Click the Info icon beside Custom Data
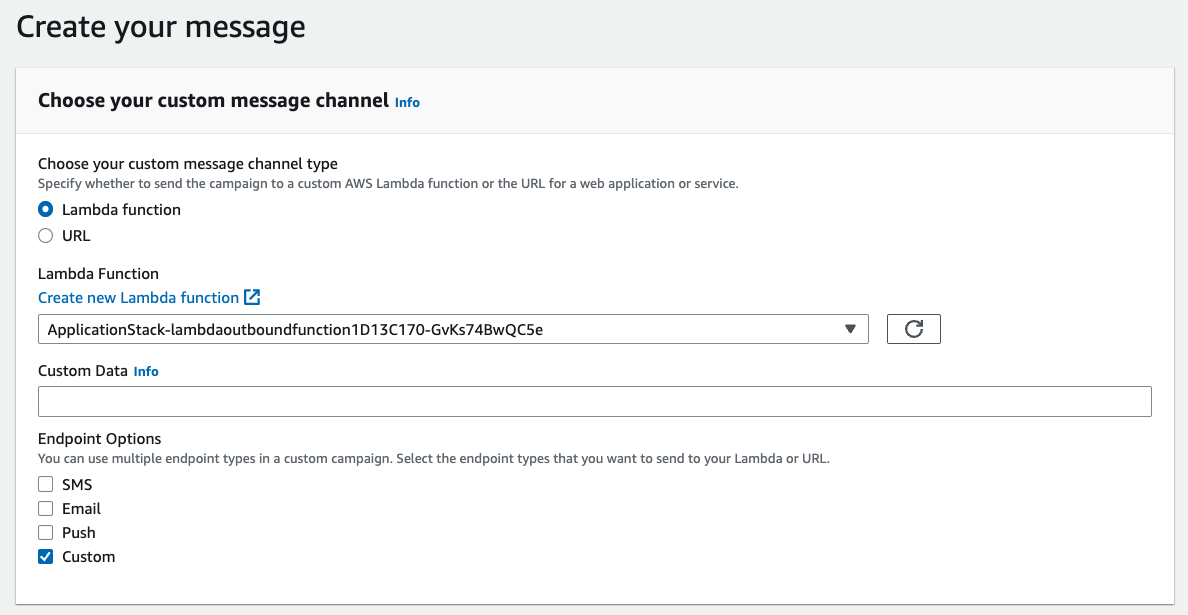 pyautogui.click(x=146, y=371)
